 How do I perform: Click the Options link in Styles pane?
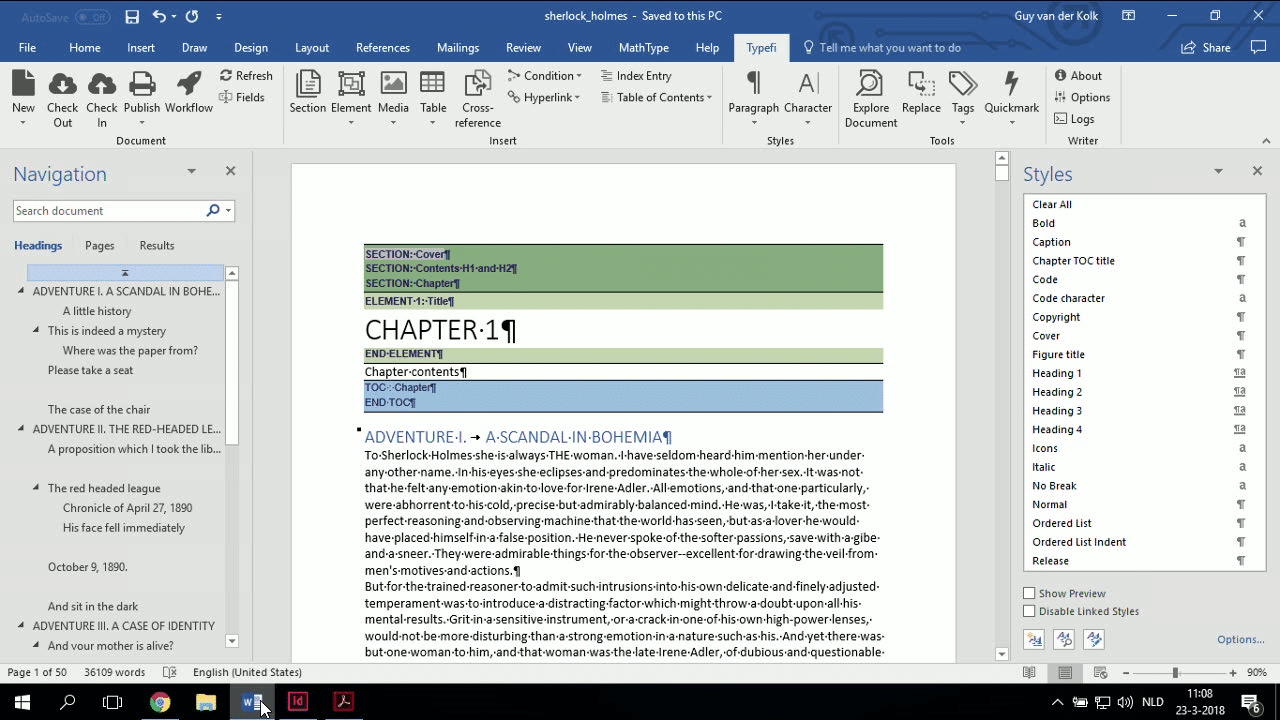click(x=1241, y=640)
